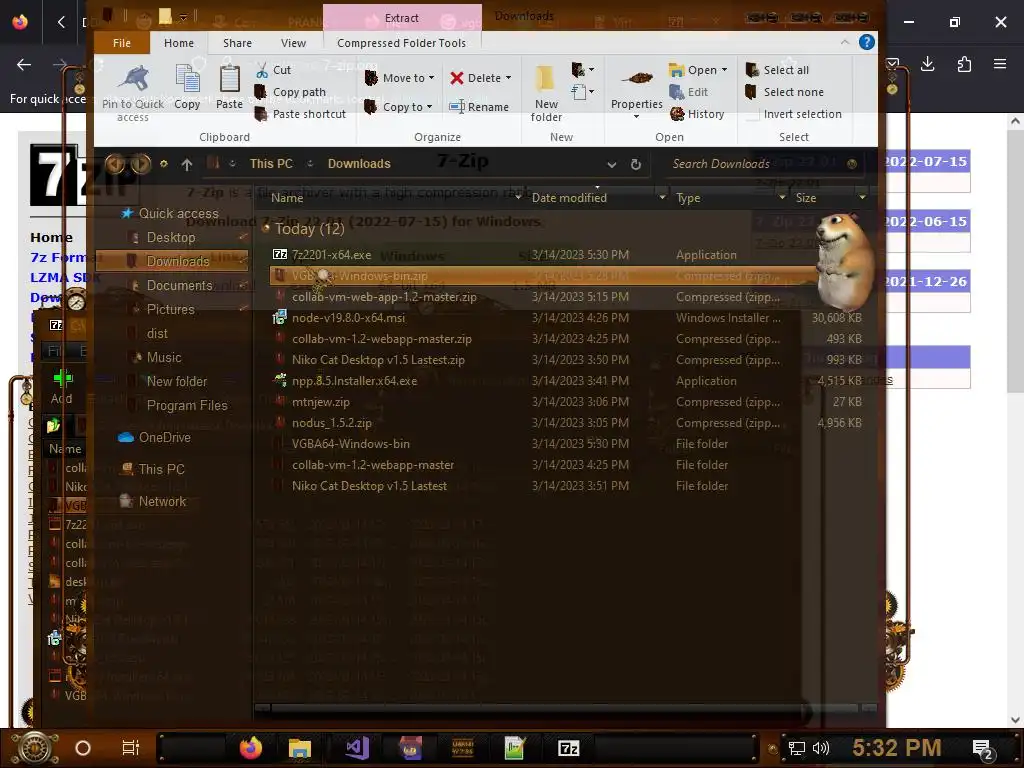The width and height of the screenshot is (1024, 768).
Task: Open the Type column filter arrow
Action: click(782, 197)
